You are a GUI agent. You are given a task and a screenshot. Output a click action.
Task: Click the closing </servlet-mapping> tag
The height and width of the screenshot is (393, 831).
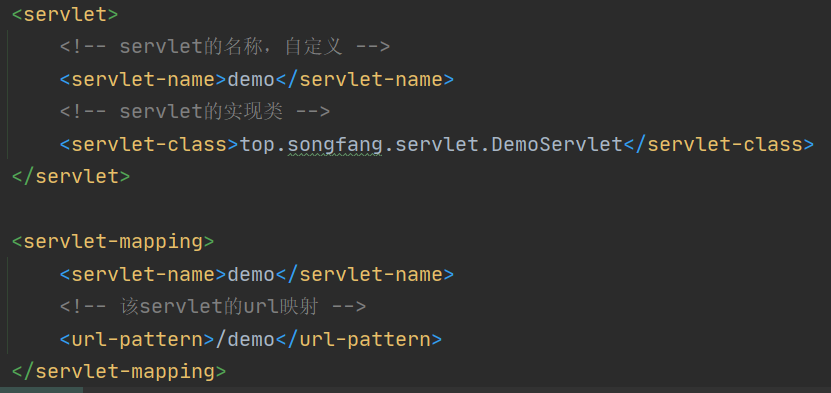pyautogui.click(x=119, y=372)
